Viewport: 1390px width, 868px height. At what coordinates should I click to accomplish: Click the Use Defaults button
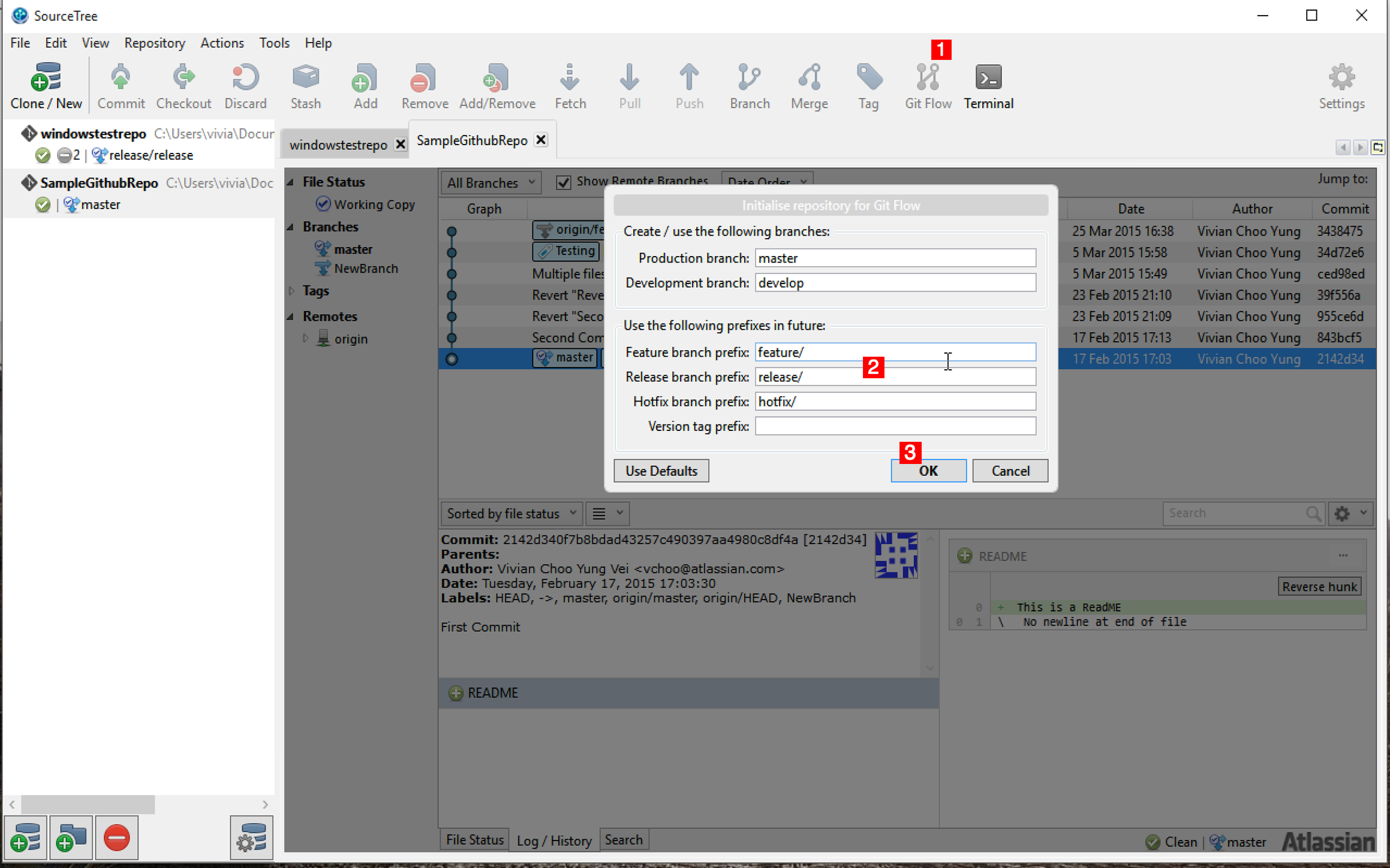pos(661,471)
